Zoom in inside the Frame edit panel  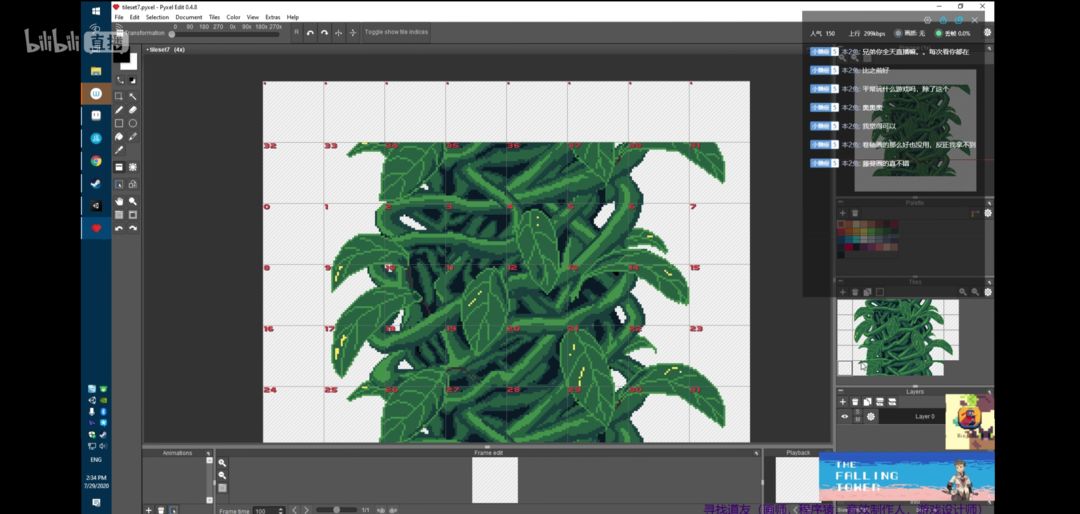click(222, 463)
